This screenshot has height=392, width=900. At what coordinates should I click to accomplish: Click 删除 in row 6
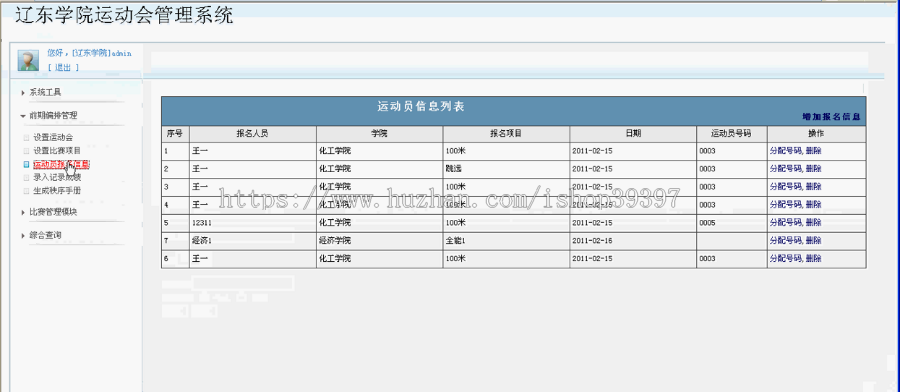(x=813, y=259)
